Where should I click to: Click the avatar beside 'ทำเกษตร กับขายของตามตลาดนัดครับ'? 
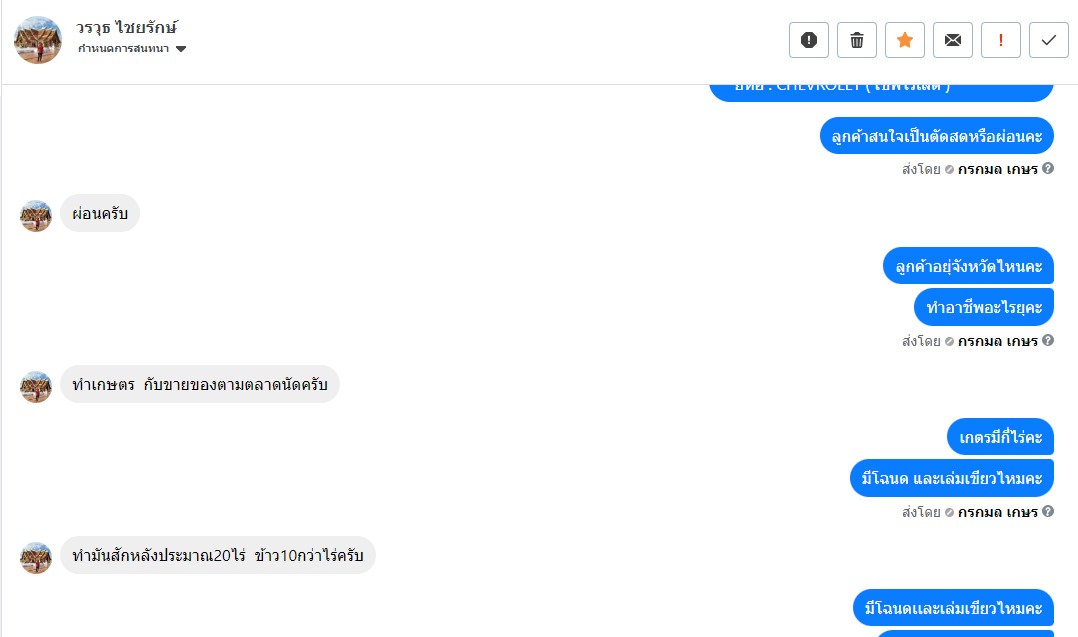[36, 386]
